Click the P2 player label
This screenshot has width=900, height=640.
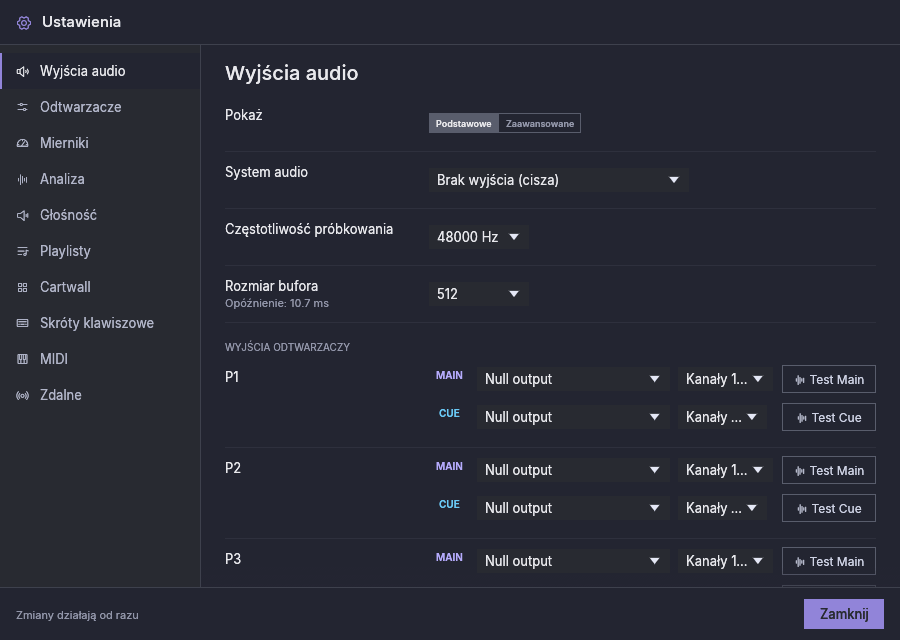232,468
